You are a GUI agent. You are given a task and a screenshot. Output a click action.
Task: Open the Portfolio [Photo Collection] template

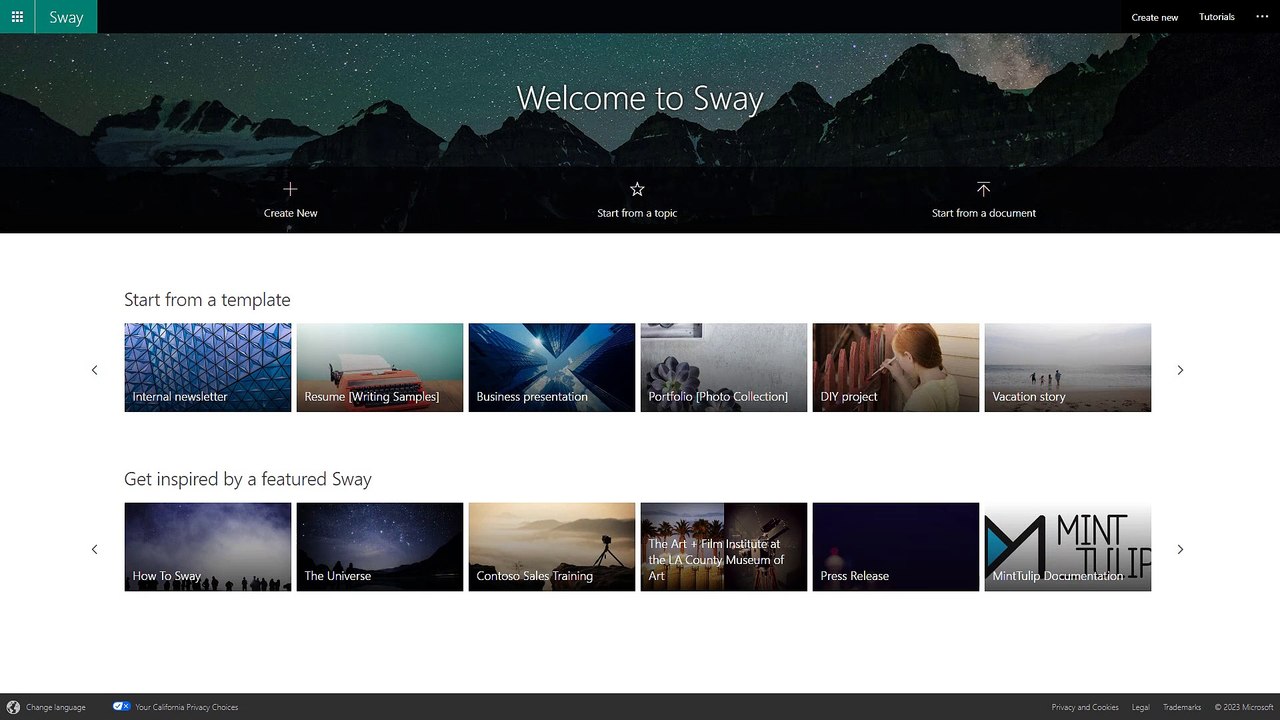(724, 367)
